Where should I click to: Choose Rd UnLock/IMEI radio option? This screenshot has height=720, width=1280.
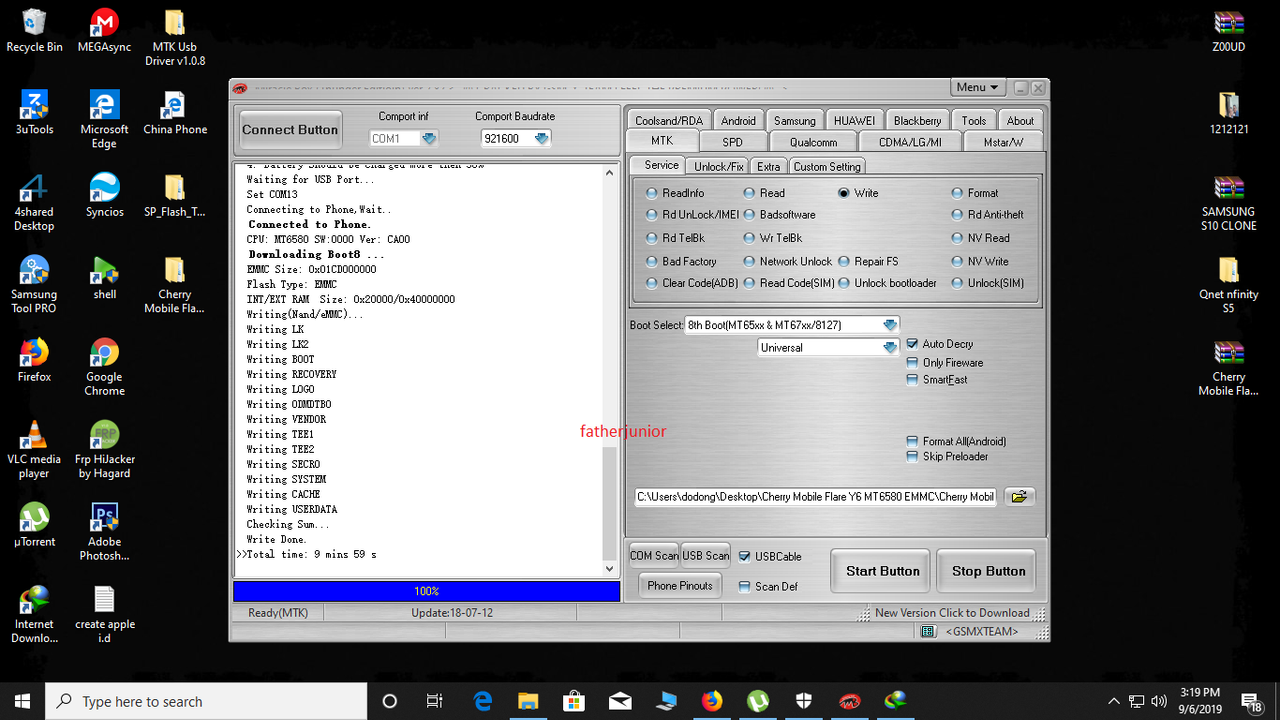[x=693, y=215]
